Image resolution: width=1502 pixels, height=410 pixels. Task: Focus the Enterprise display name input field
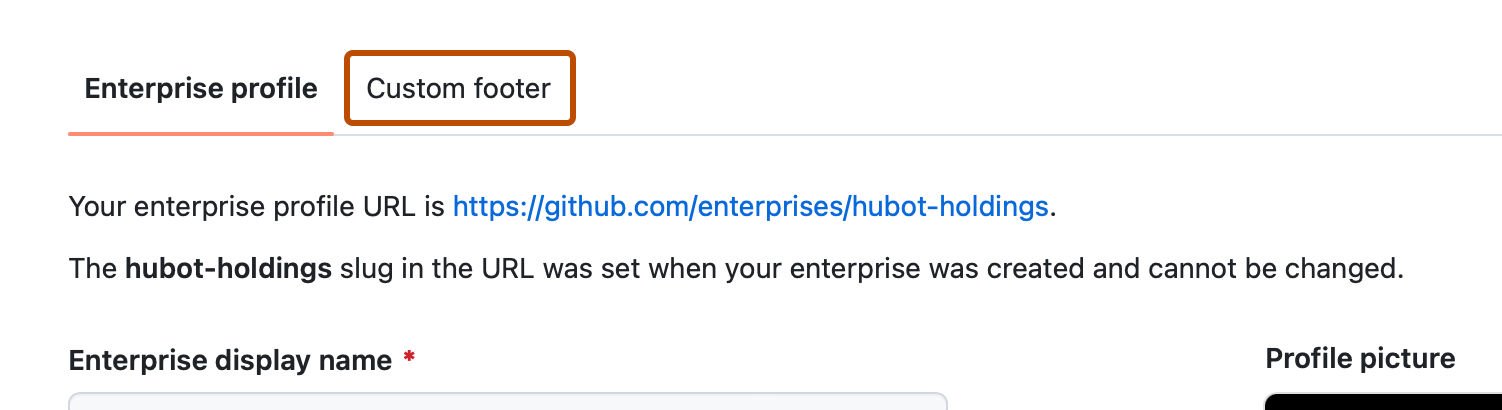[507, 402]
